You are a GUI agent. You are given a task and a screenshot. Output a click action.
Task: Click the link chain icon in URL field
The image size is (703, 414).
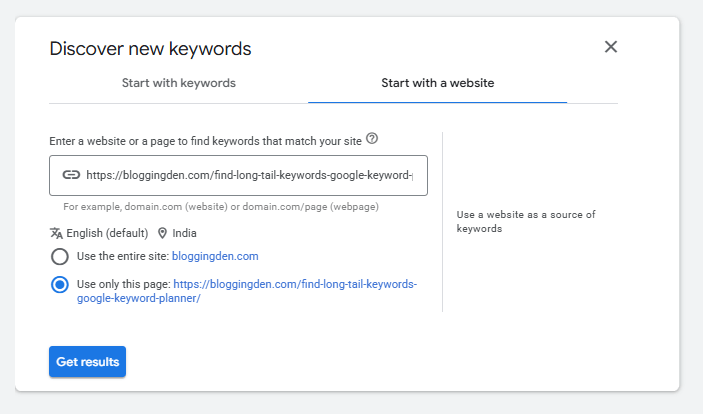tap(71, 175)
